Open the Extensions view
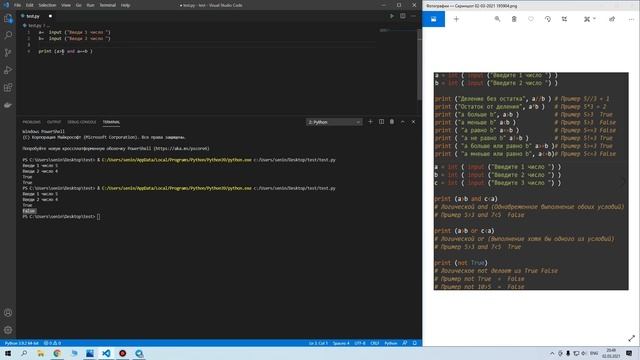The image size is (640, 360). (8, 87)
